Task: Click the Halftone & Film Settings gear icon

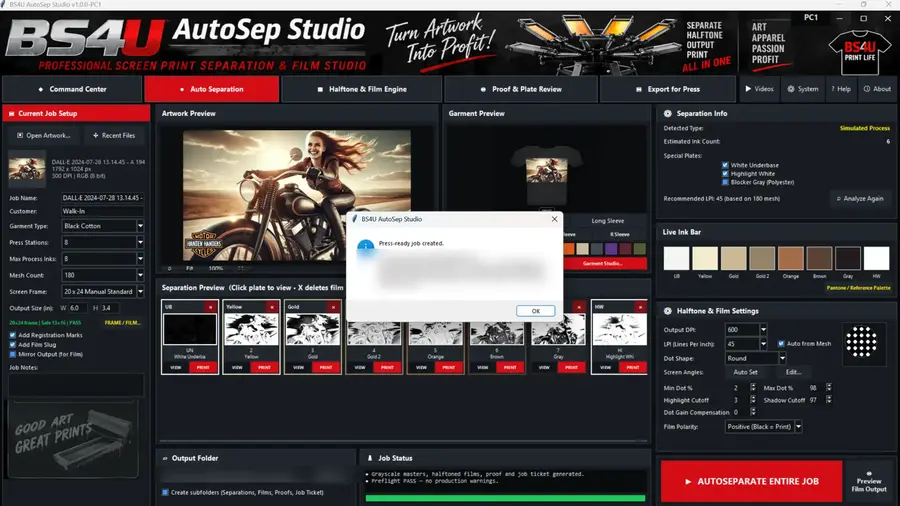Action: coord(668,311)
